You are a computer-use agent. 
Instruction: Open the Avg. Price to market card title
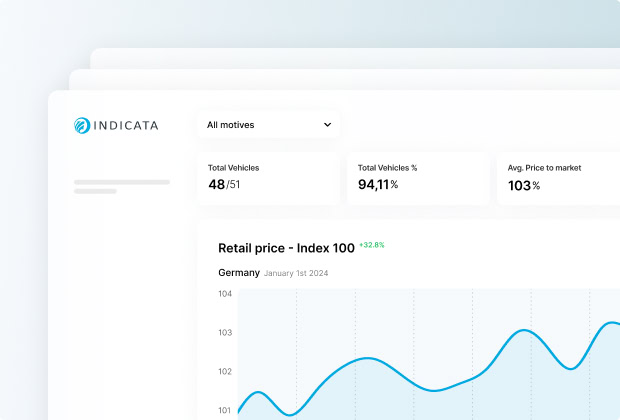544,168
